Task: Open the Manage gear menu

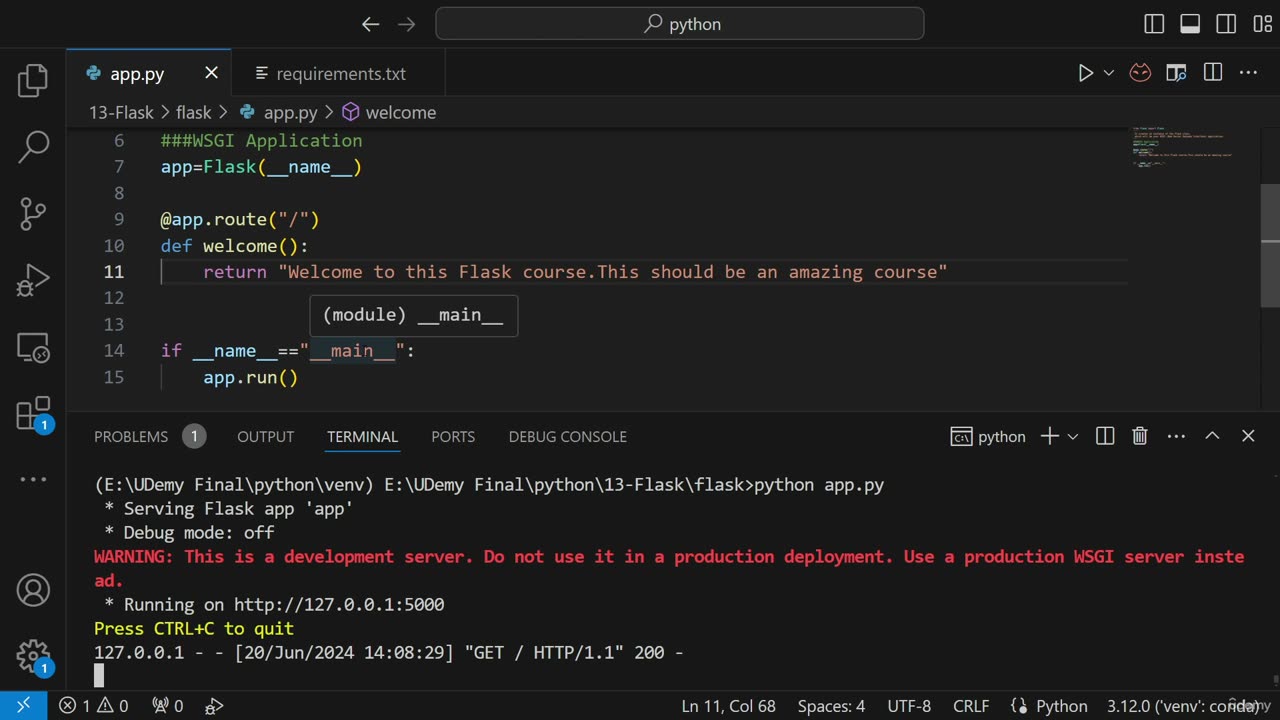Action: coord(33,656)
